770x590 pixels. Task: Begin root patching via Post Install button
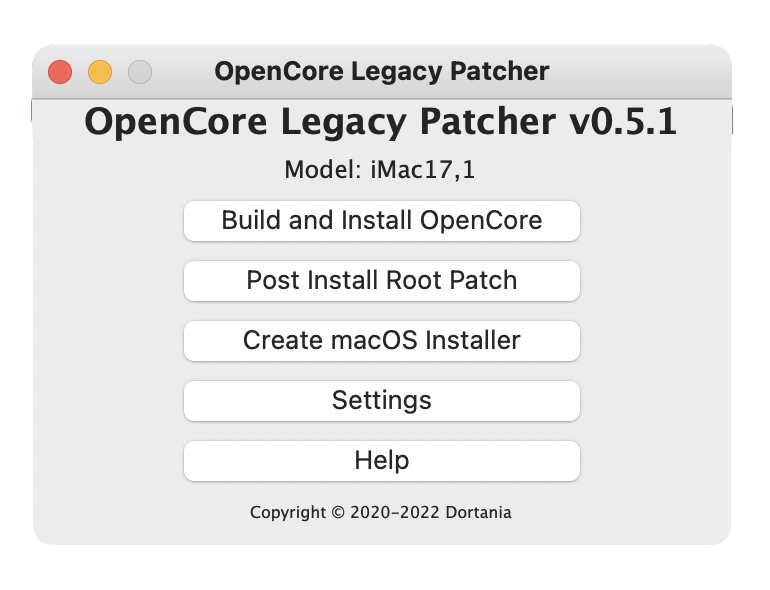point(382,281)
